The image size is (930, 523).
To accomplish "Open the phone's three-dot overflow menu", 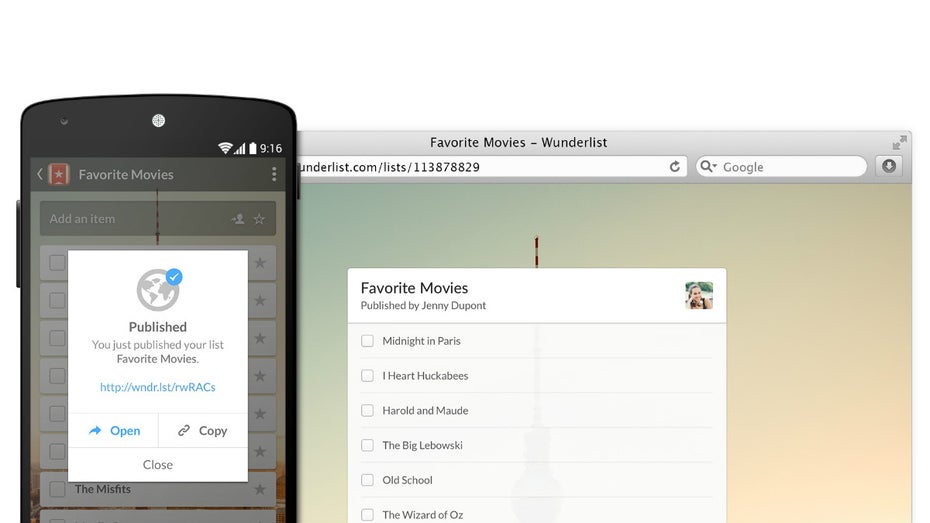I will (x=274, y=174).
